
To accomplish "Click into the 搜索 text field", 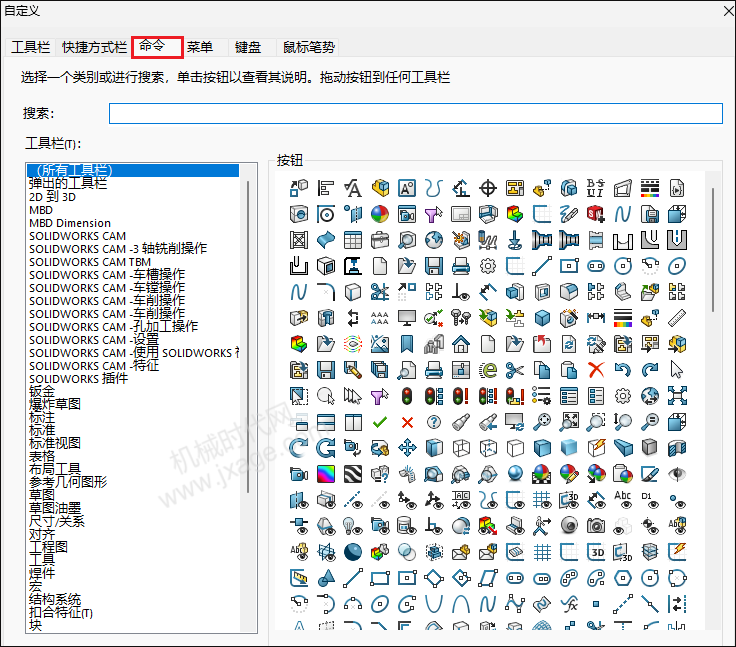I will pos(415,114).
